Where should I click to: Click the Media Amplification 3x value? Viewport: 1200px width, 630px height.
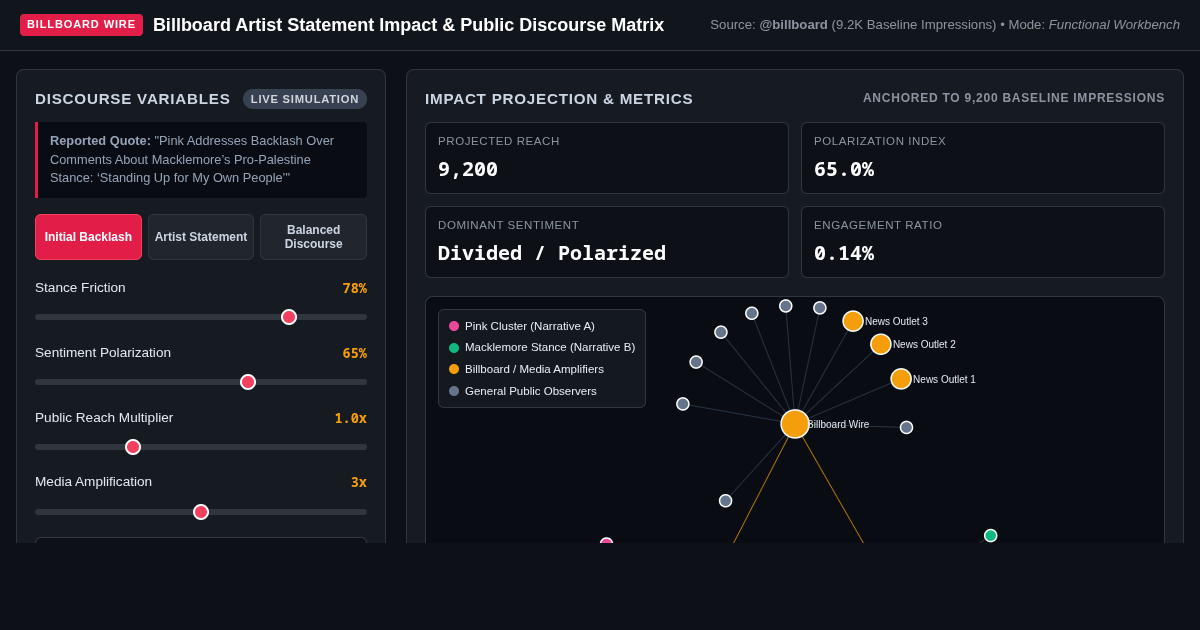tap(359, 482)
